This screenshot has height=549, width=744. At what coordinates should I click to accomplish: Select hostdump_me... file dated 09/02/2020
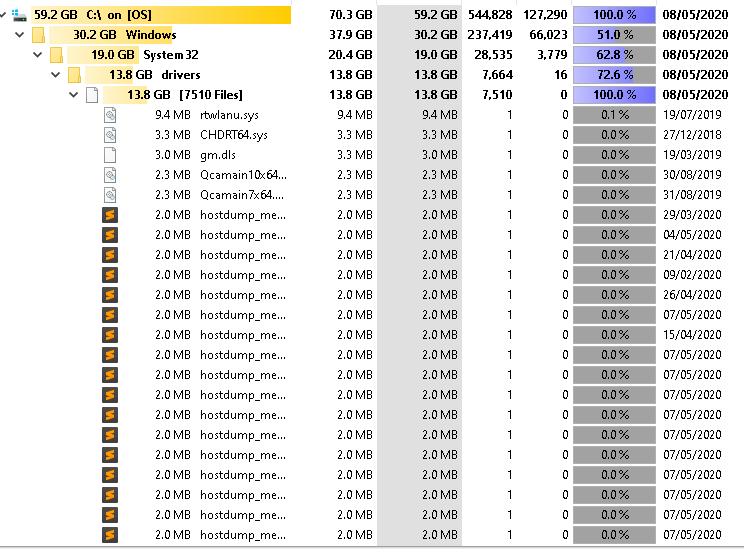point(243,275)
